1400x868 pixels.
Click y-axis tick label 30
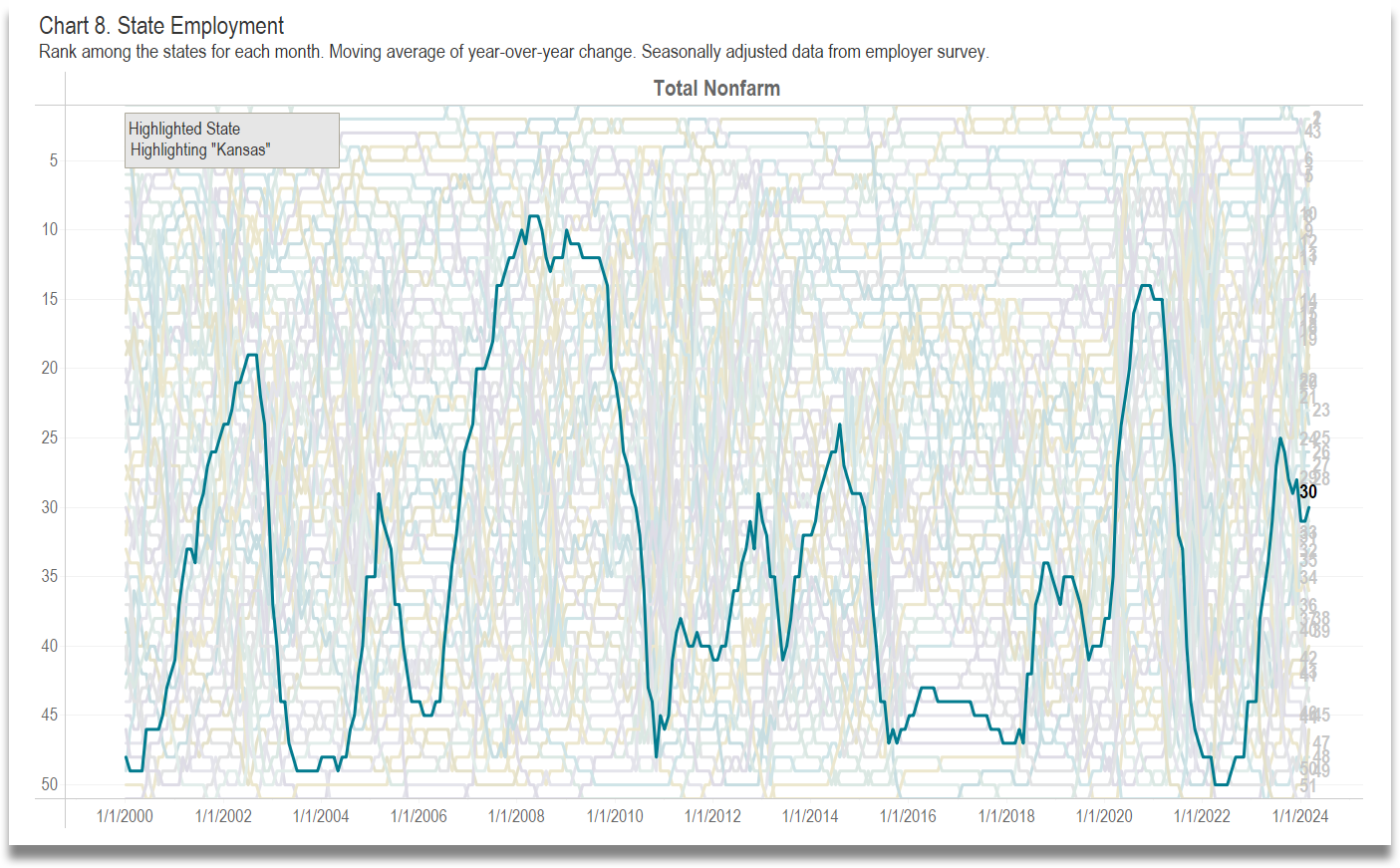[50, 507]
